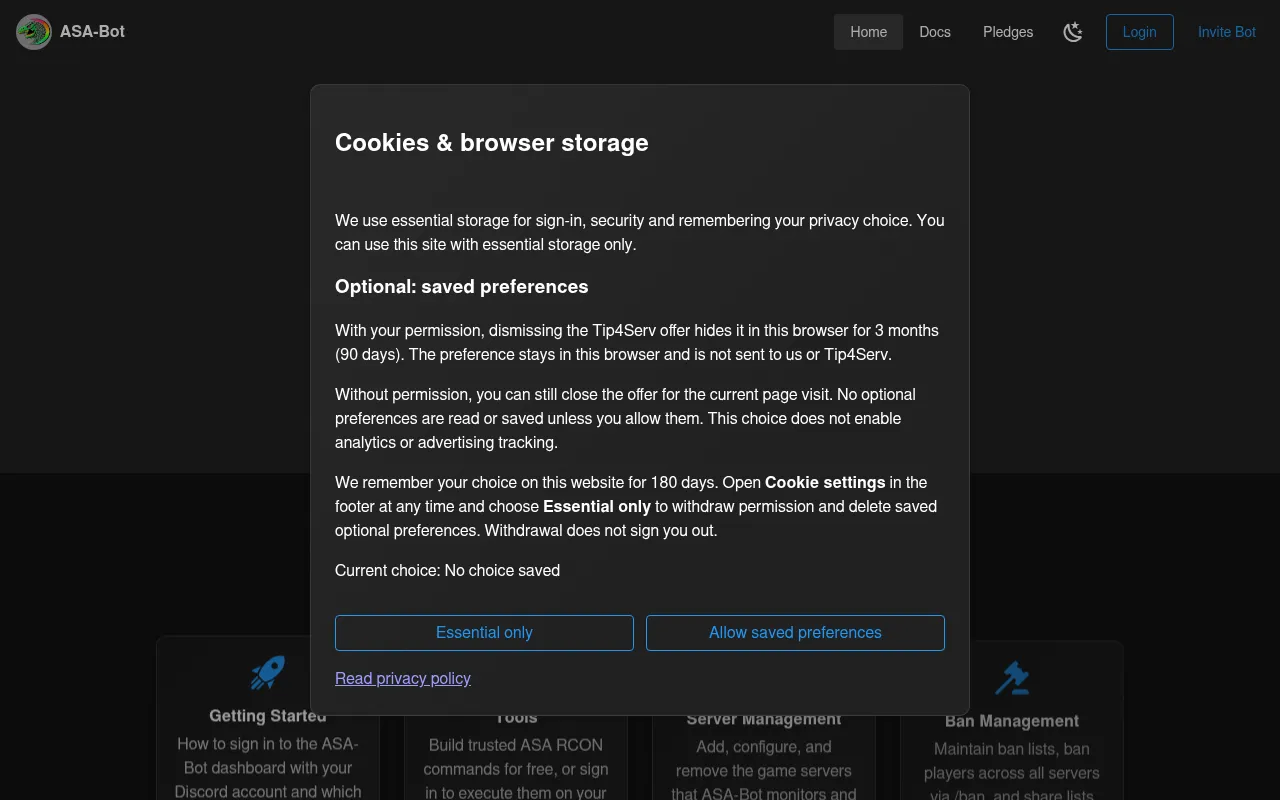Open the Server Management card title
The width and height of the screenshot is (1280, 800).
tap(764, 719)
